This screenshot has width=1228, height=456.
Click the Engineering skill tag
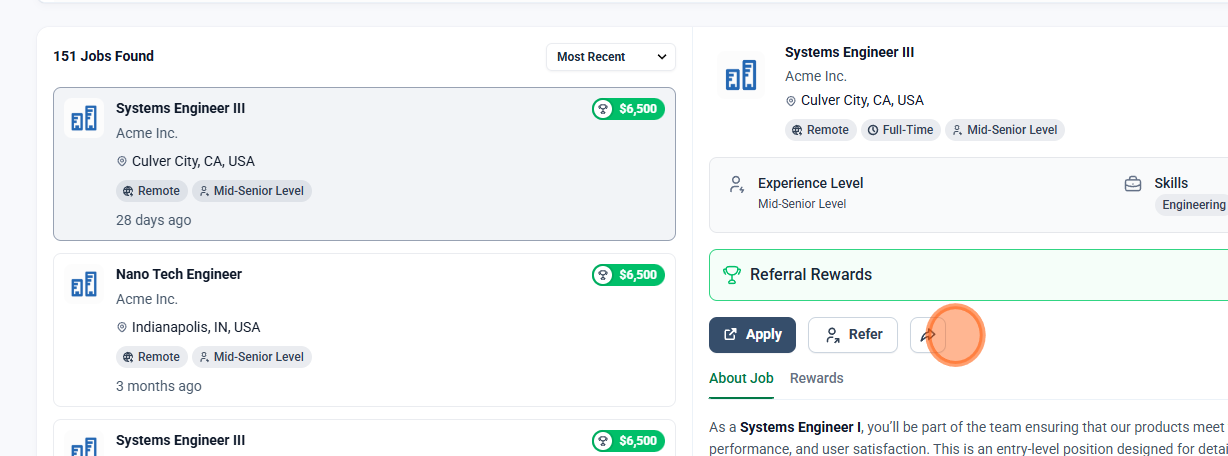click(x=1193, y=205)
